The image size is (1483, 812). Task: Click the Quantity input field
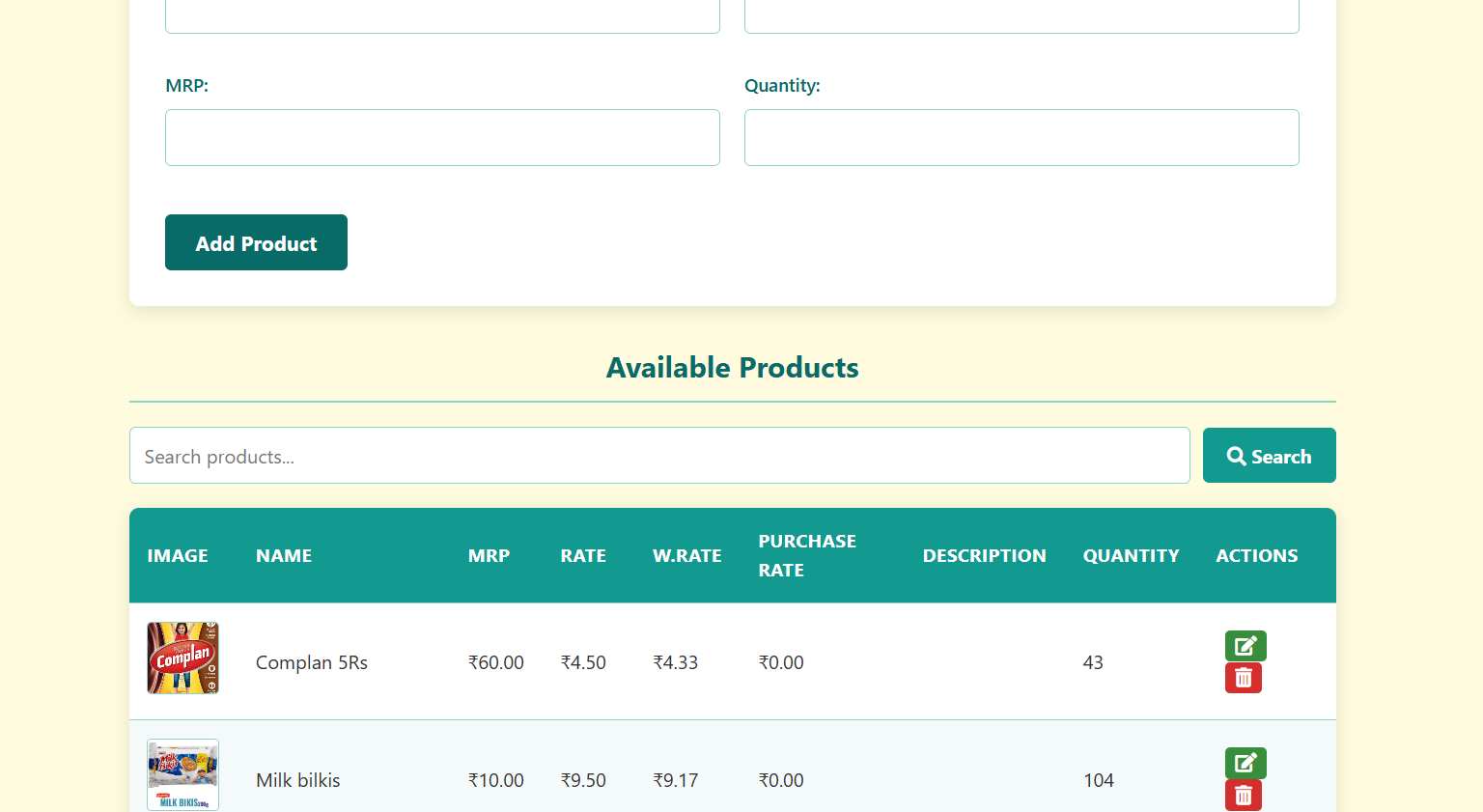pos(1021,137)
